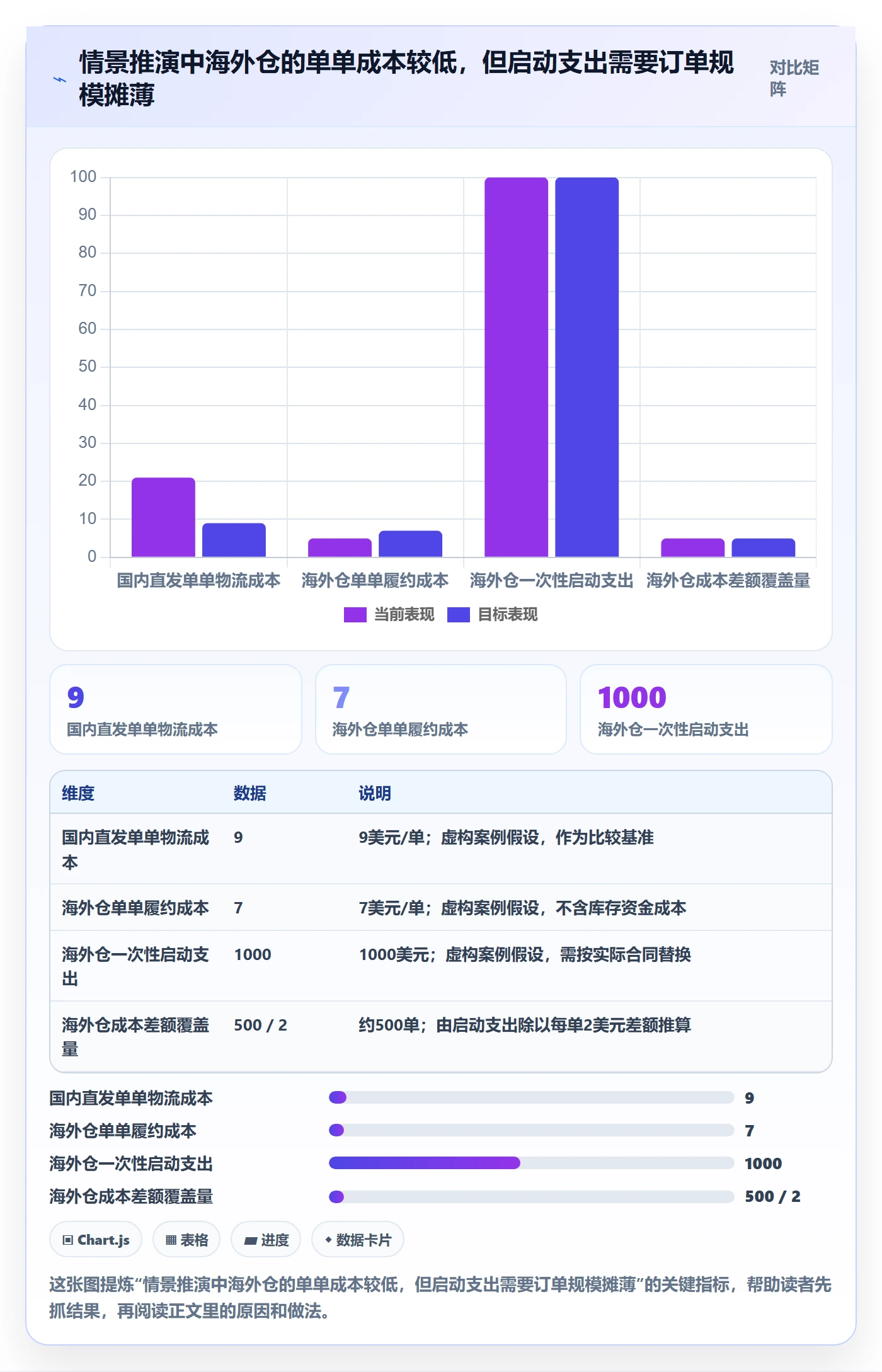Click the purple 国内直发单单物流成本 chart bar

tap(163, 517)
